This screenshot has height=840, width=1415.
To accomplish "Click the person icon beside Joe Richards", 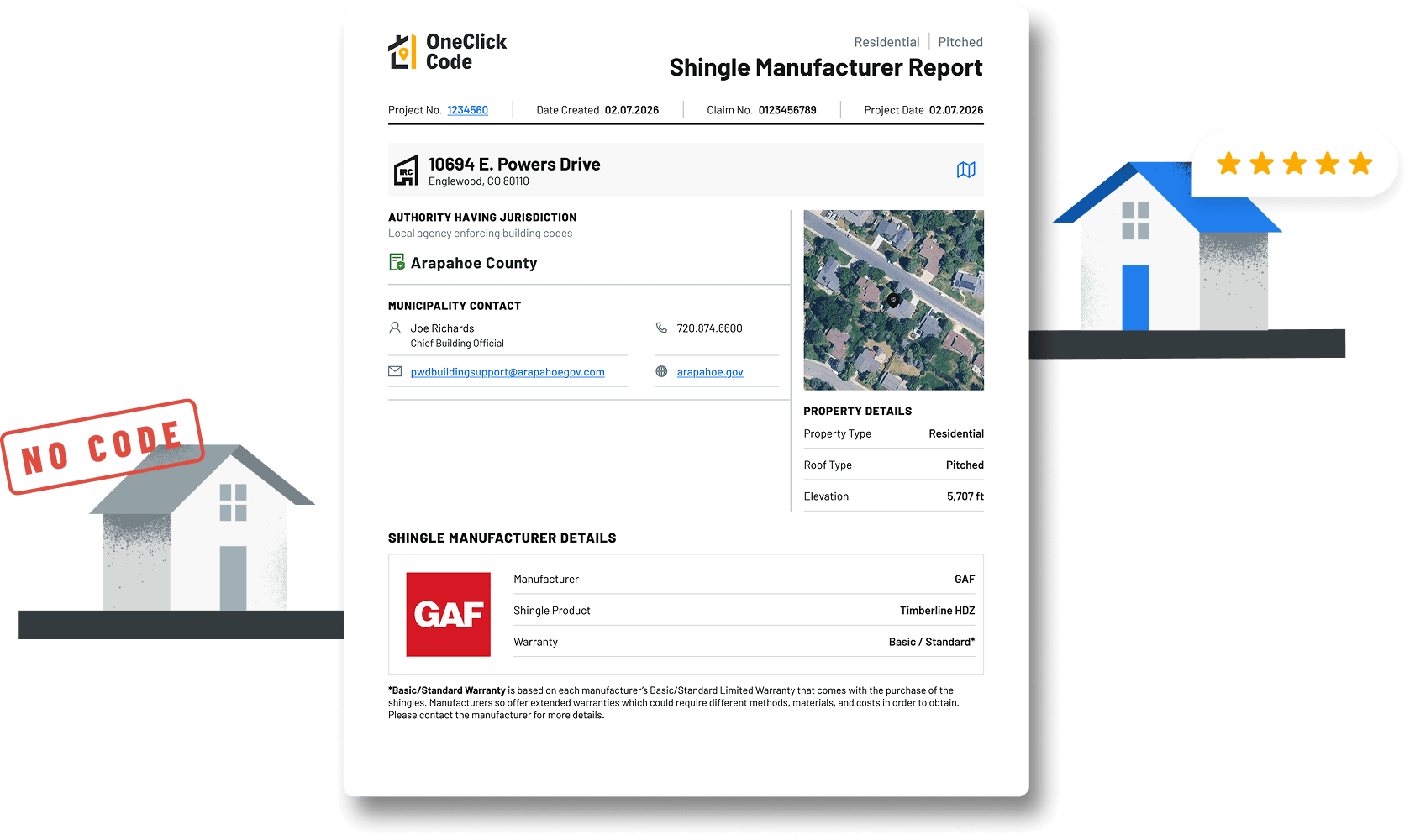I will 395,328.
